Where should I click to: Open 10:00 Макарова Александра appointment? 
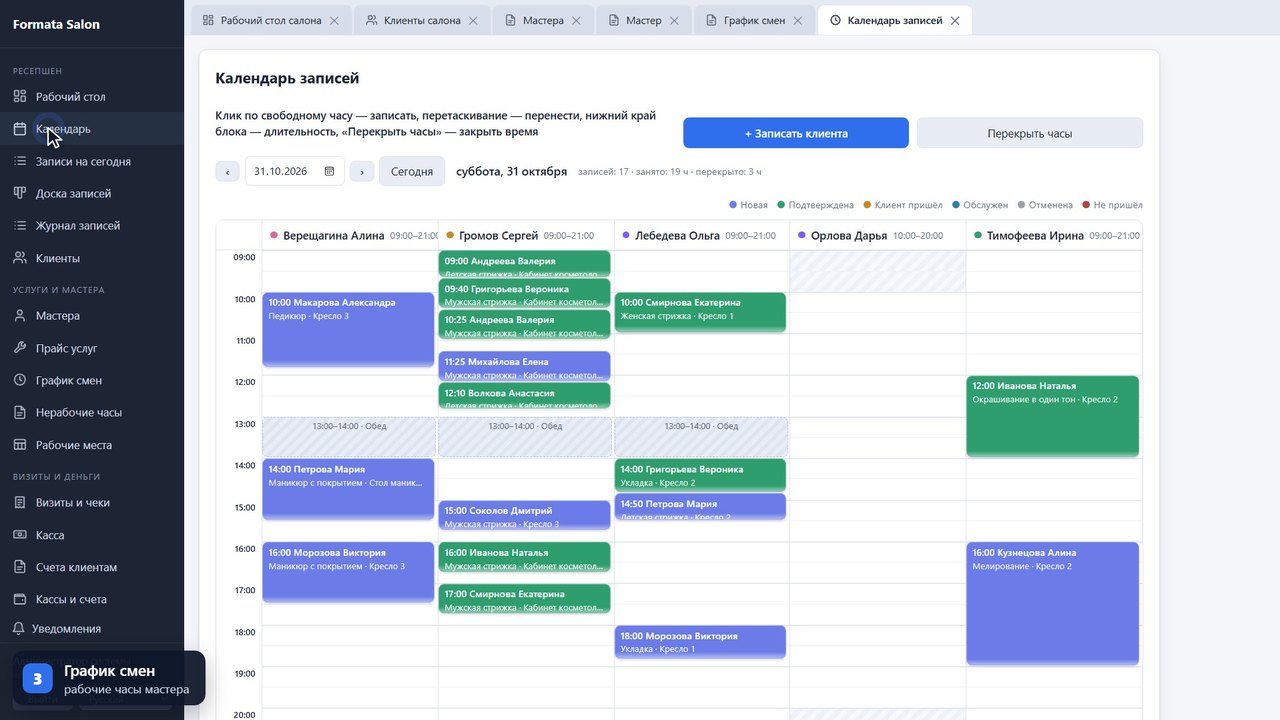click(348, 330)
